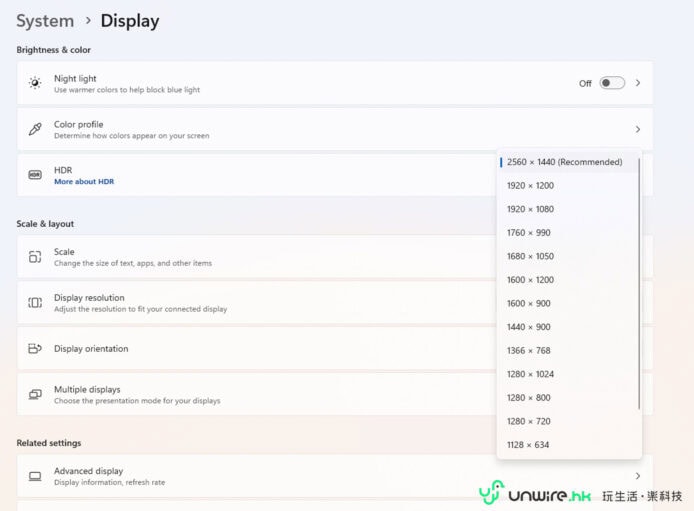694x511 pixels.
Task: Go back to System breadcrumb
Action: 45,21
